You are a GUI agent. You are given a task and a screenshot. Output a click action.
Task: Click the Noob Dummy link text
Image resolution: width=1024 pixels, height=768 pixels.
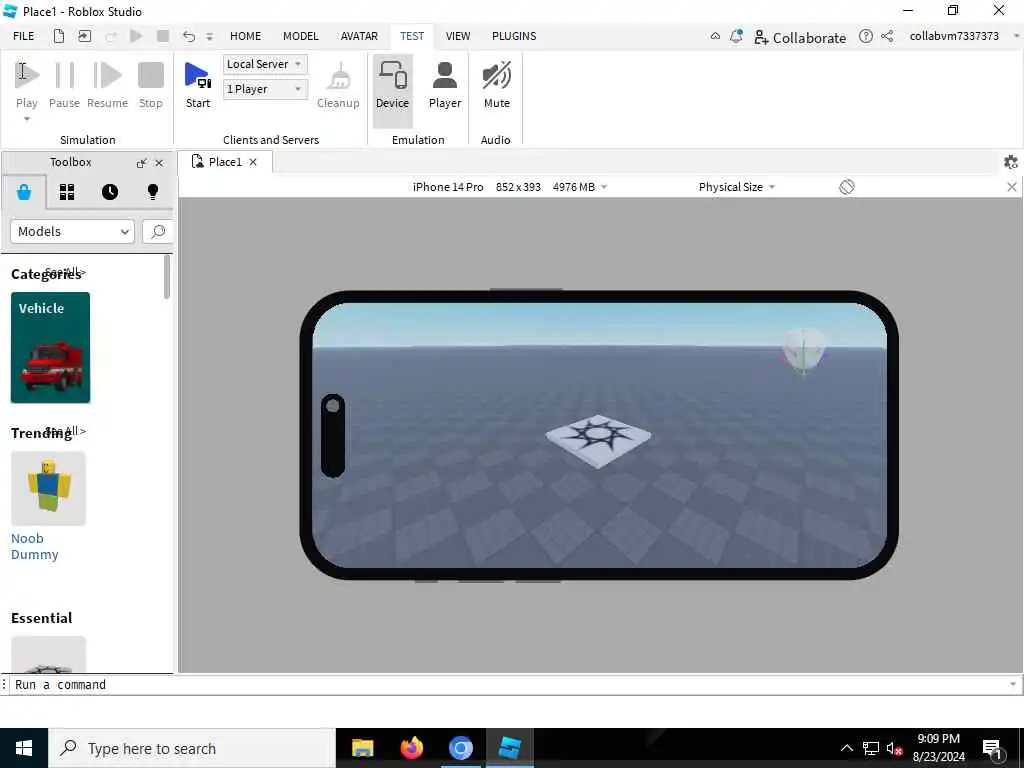click(x=35, y=547)
